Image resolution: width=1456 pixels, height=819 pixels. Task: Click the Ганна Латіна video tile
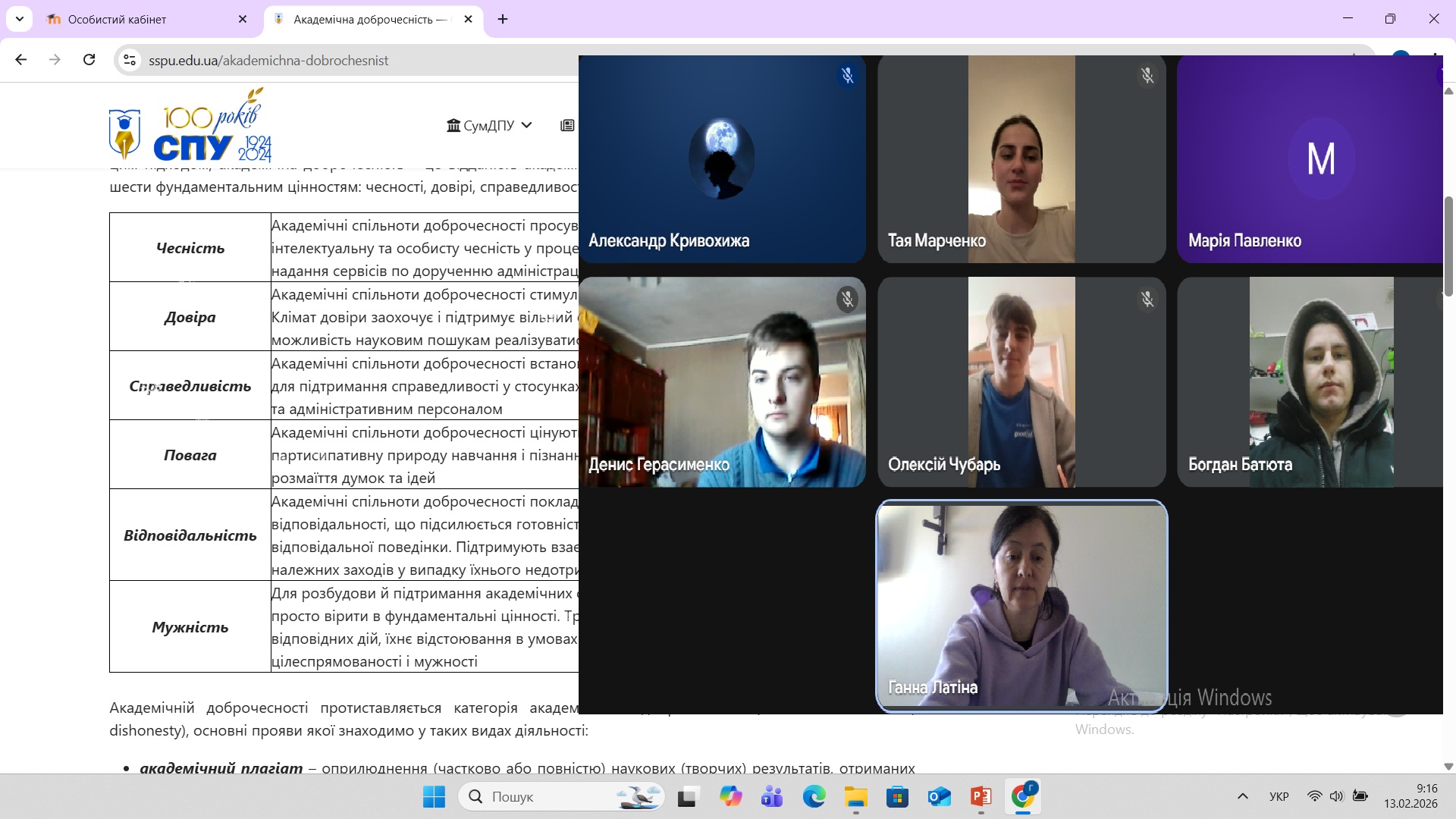coord(1021,605)
